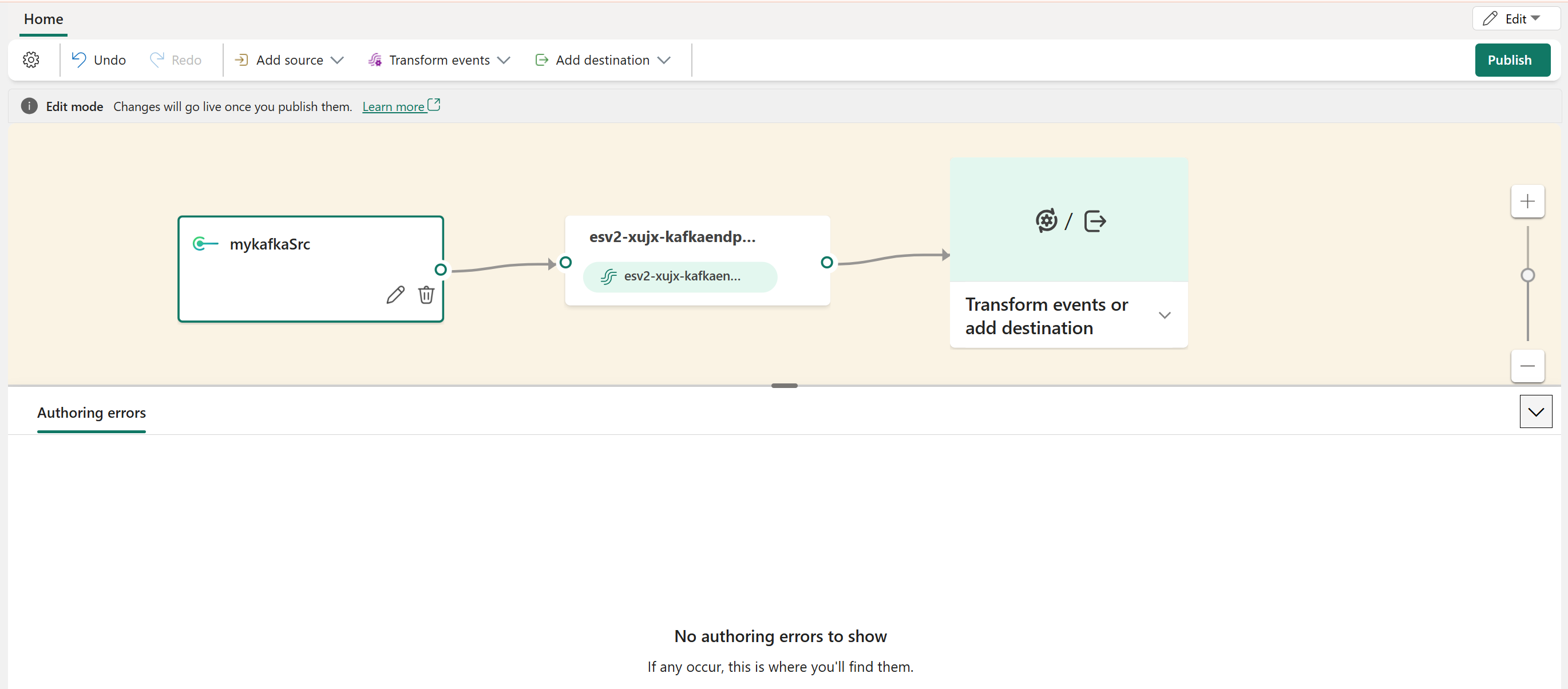1568x689 pixels.
Task: Switch to the Home tab
Action: 43,19
